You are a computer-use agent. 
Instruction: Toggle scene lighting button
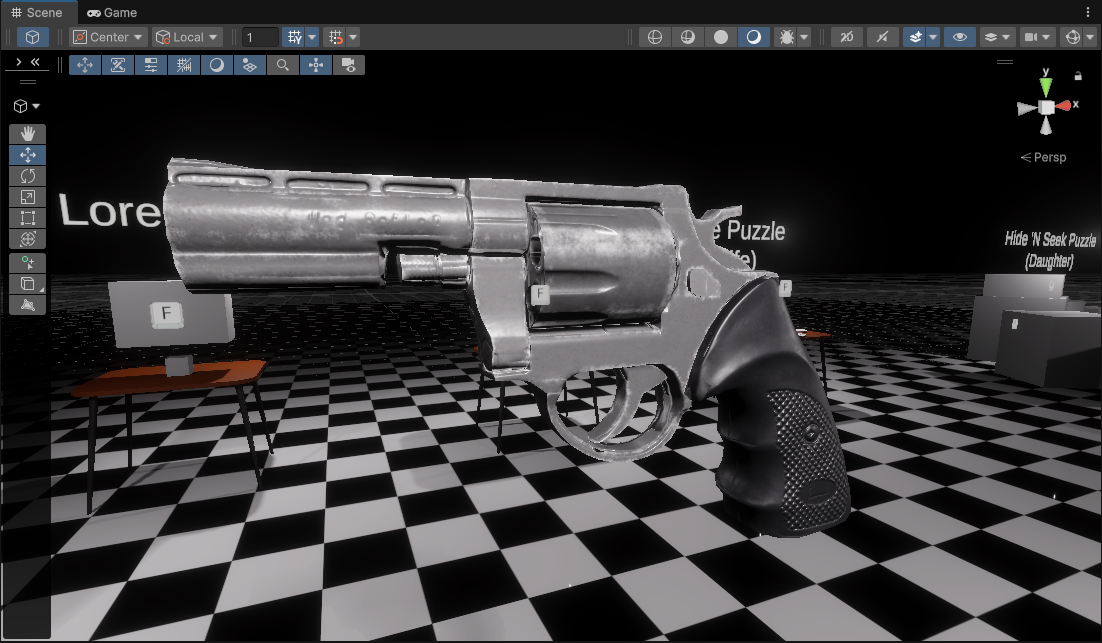pos(882,37)
